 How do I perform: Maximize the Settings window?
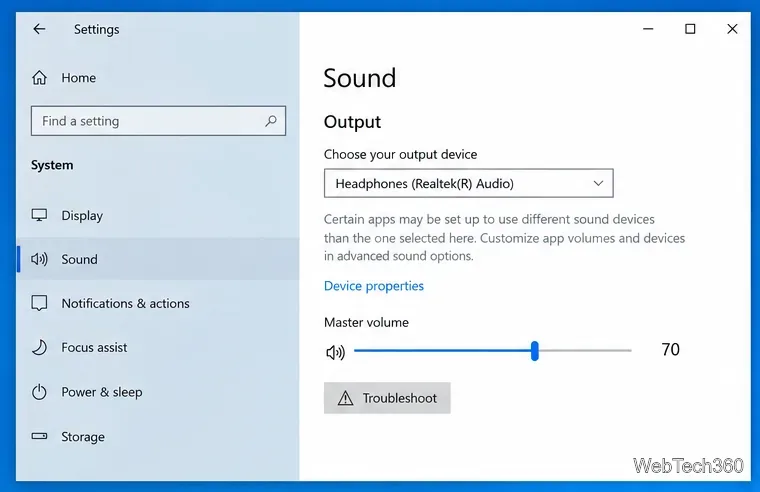(x=690, y=29)
